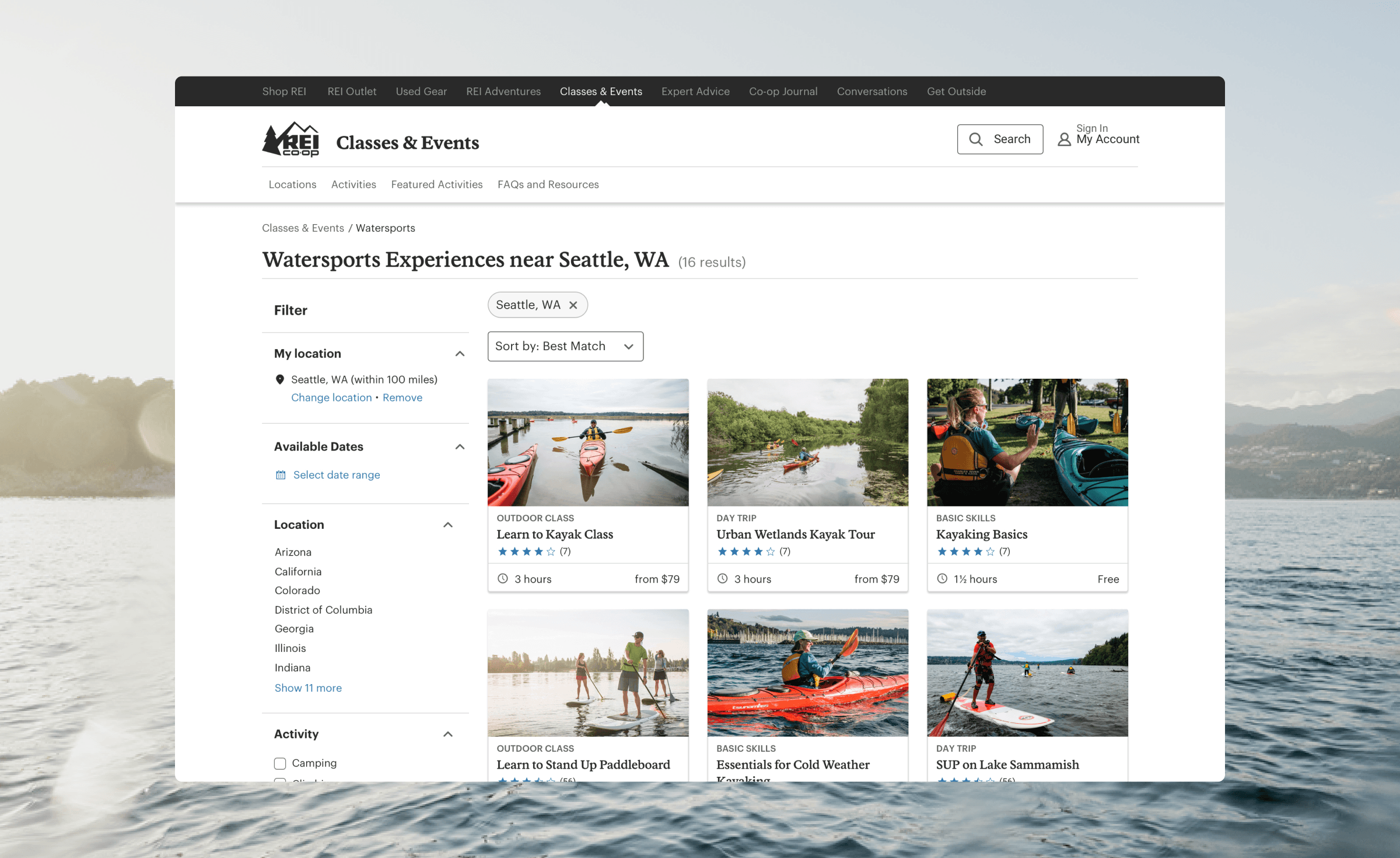1400x858 pixels.
Task: Filter by Indiana location
Action: tap(292, 667)
